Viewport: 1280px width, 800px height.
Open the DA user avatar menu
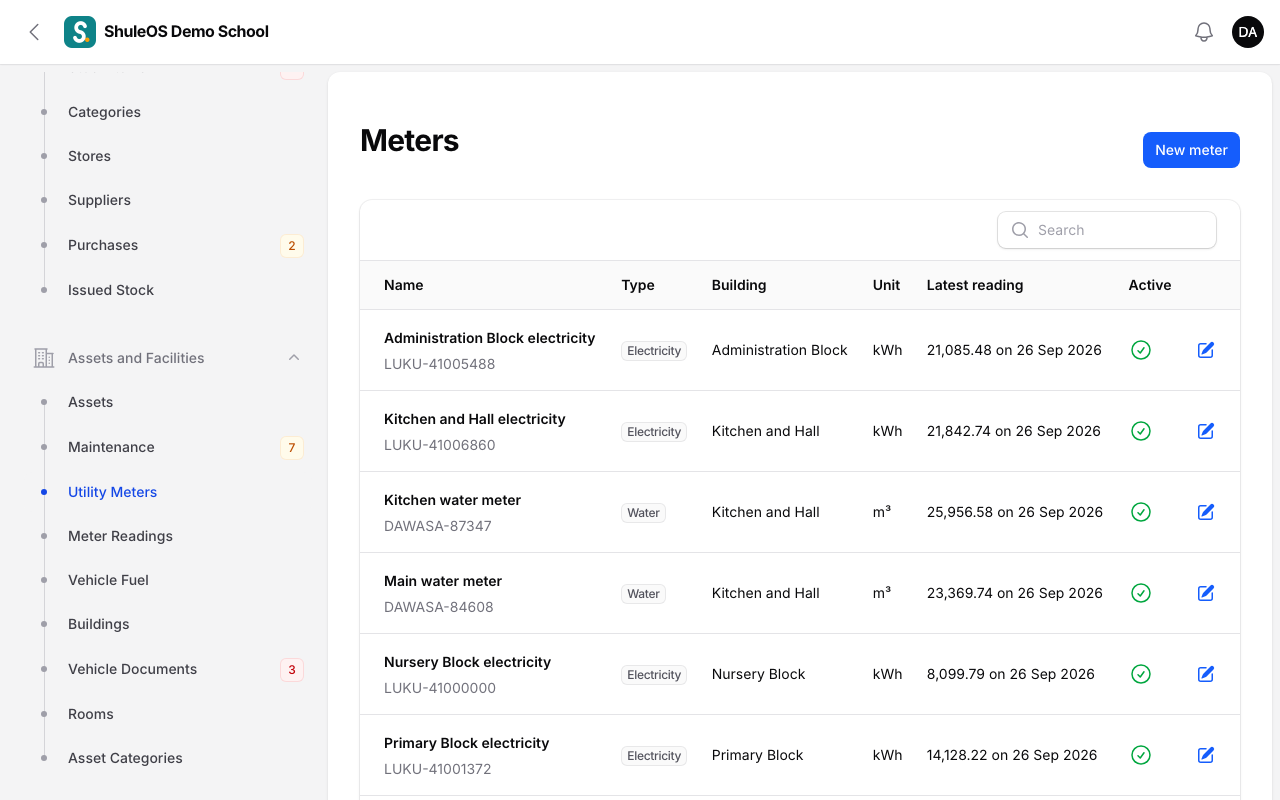click(1248, 32)
